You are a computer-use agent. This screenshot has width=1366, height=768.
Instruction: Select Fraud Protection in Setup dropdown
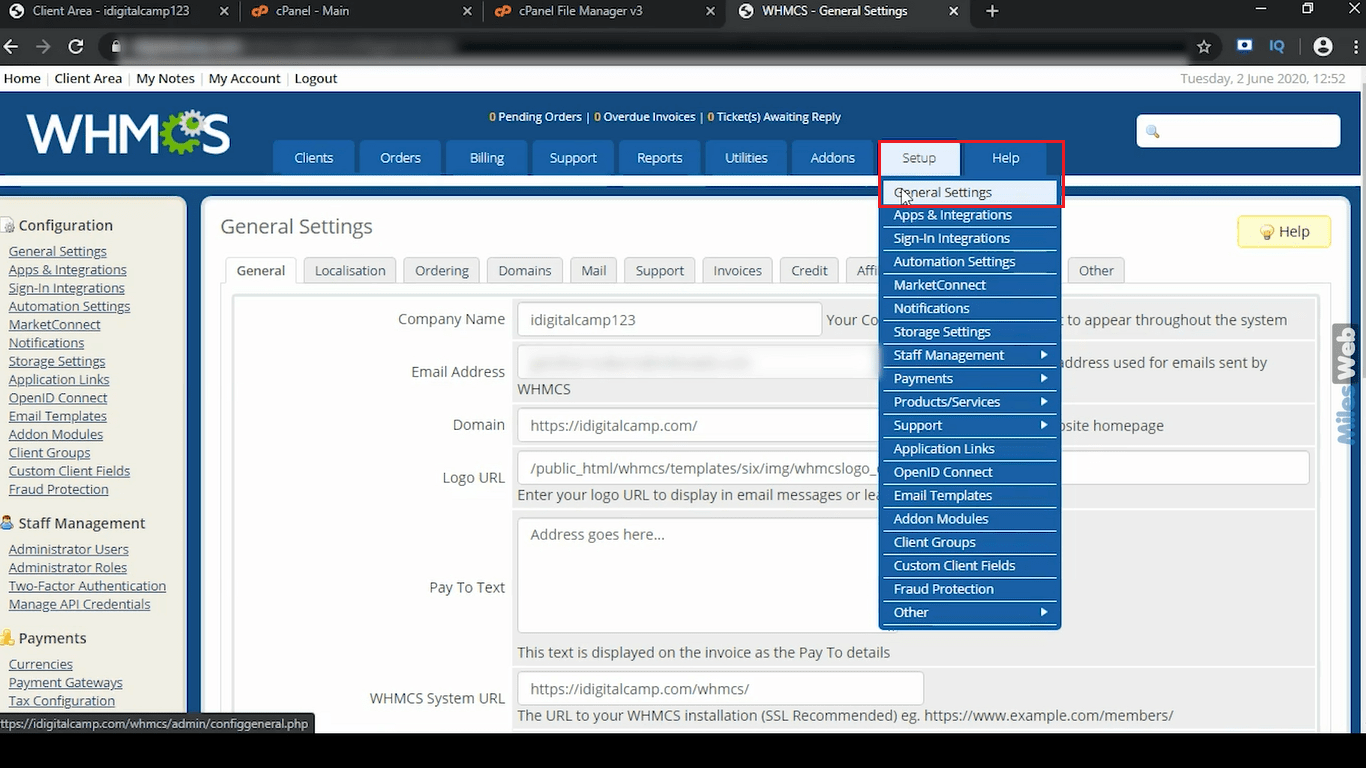point(969,589)
